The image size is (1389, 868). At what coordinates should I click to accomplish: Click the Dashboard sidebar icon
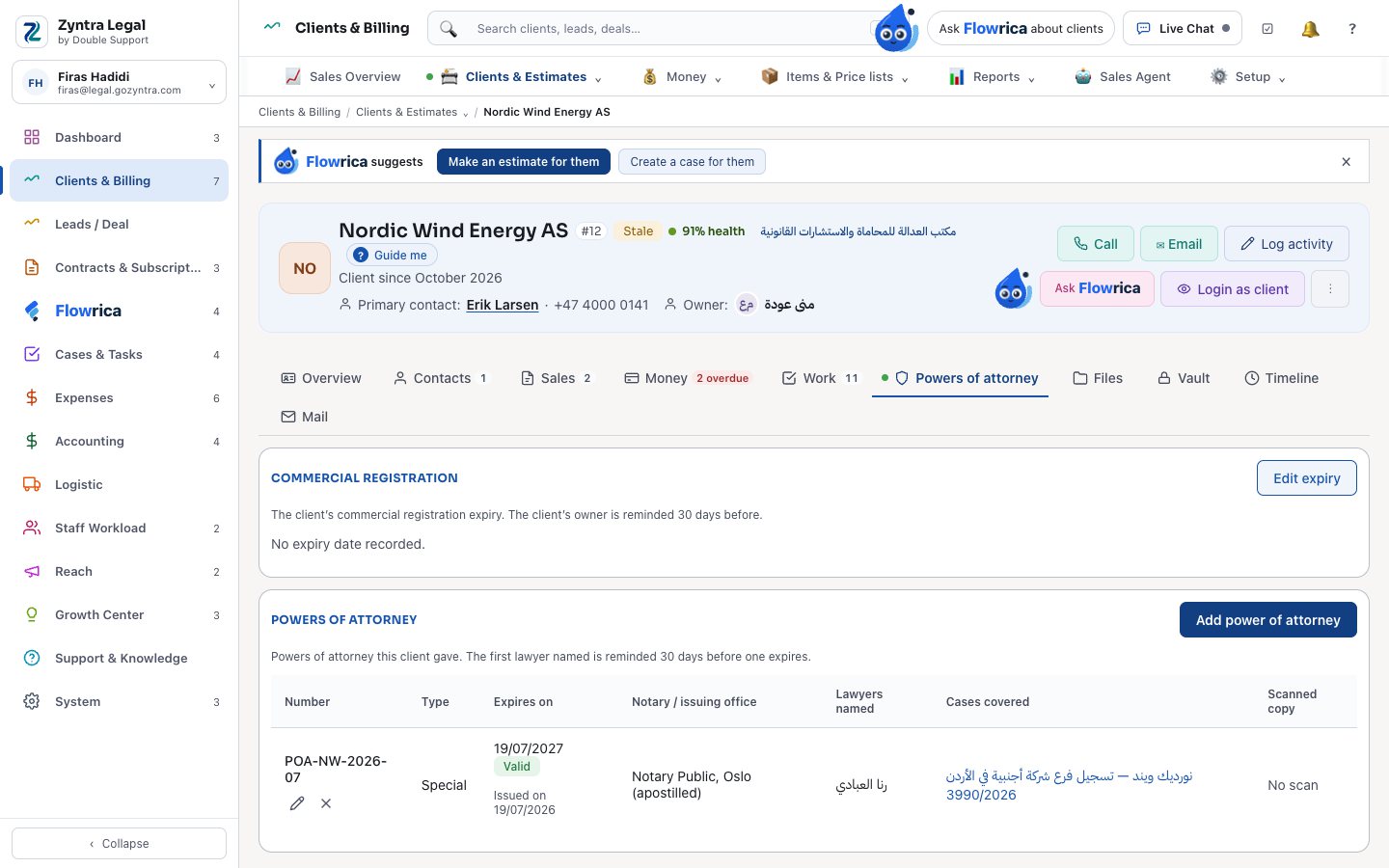coord(32,137)
